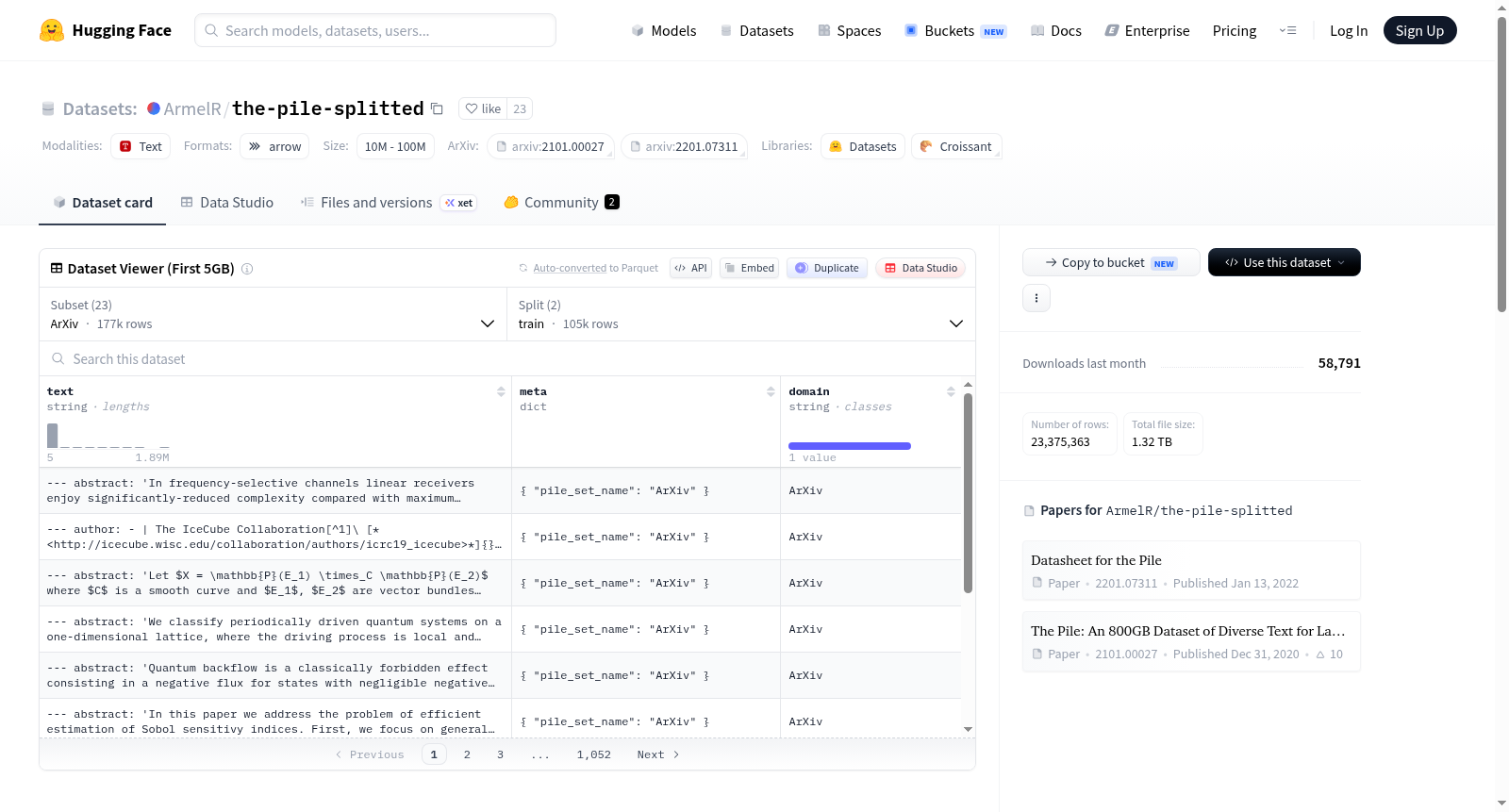Open the Split train dropdown
Screen dimensions: 1509x812
[x=740, y=314]
